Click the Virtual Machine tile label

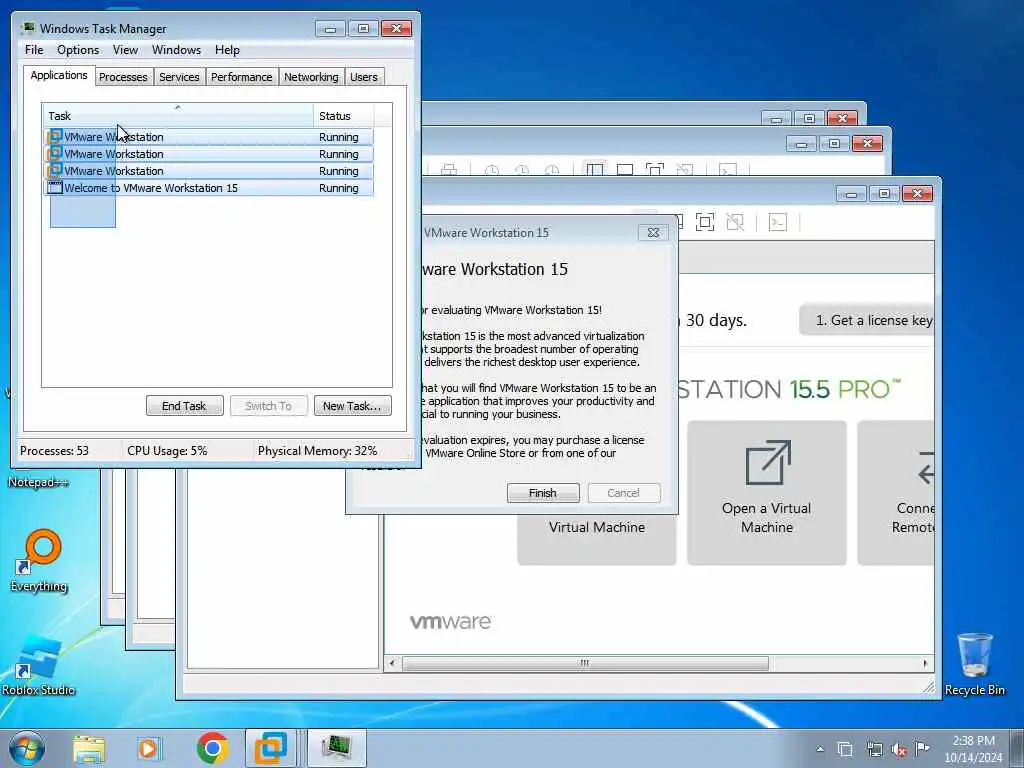pyautogui.click(x=597, y=527)
